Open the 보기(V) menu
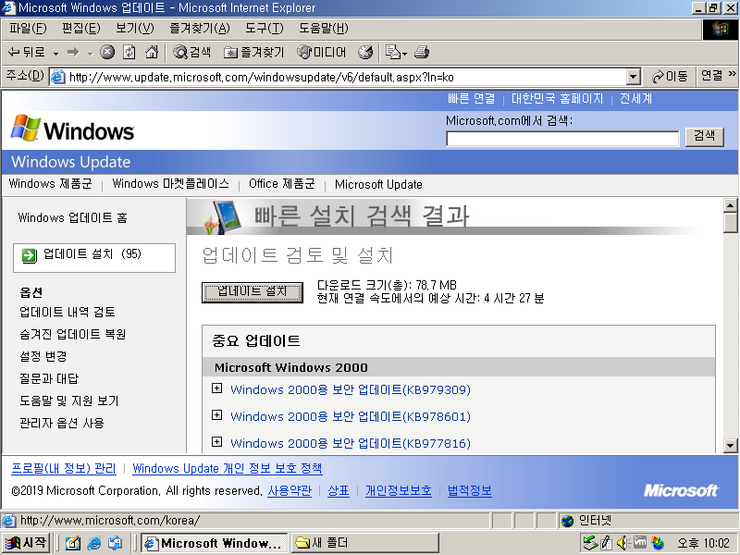The image size is (740, 555). point(135,28)
